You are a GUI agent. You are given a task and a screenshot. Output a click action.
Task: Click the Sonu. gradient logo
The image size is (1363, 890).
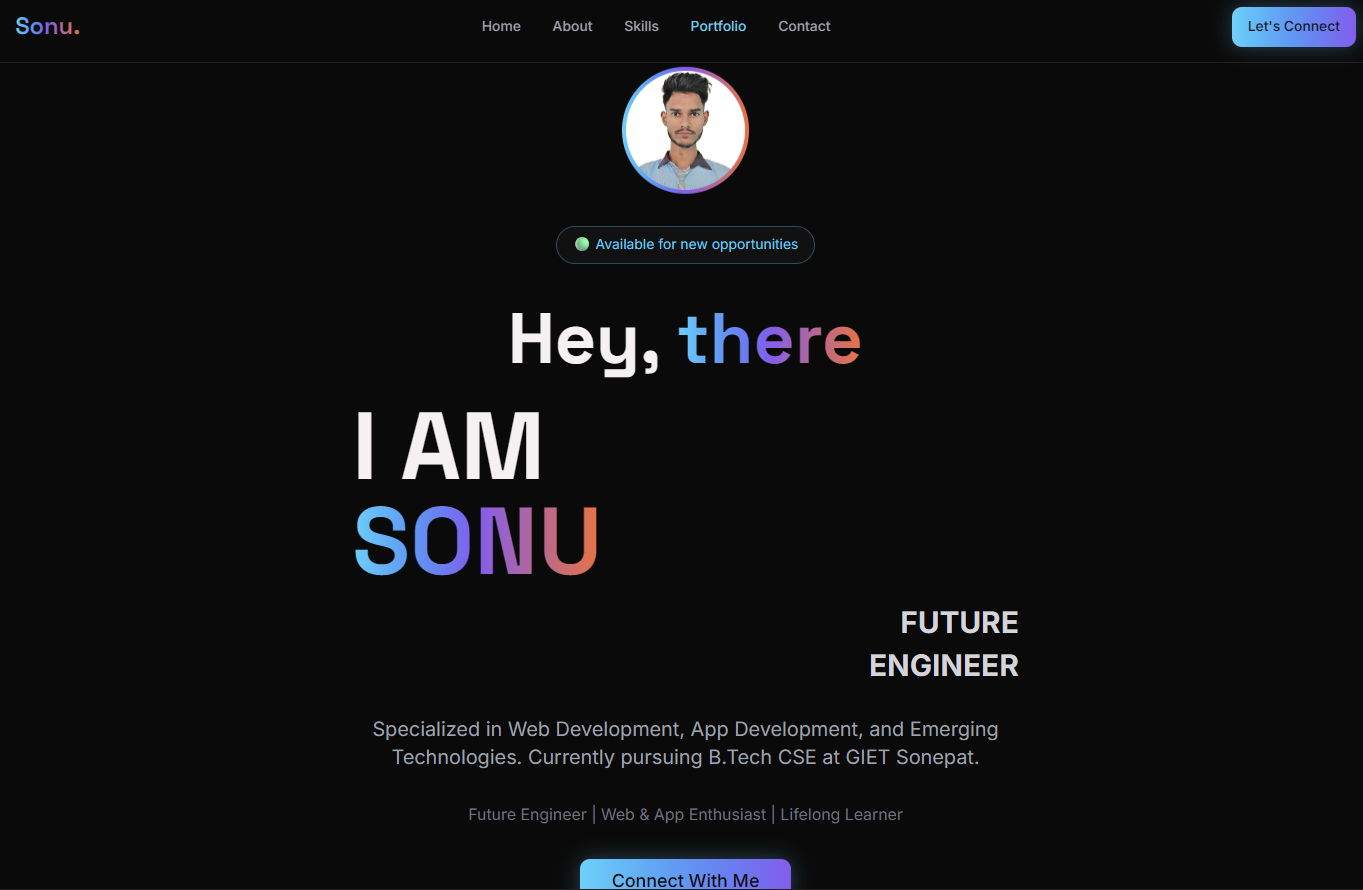[47, 27]
